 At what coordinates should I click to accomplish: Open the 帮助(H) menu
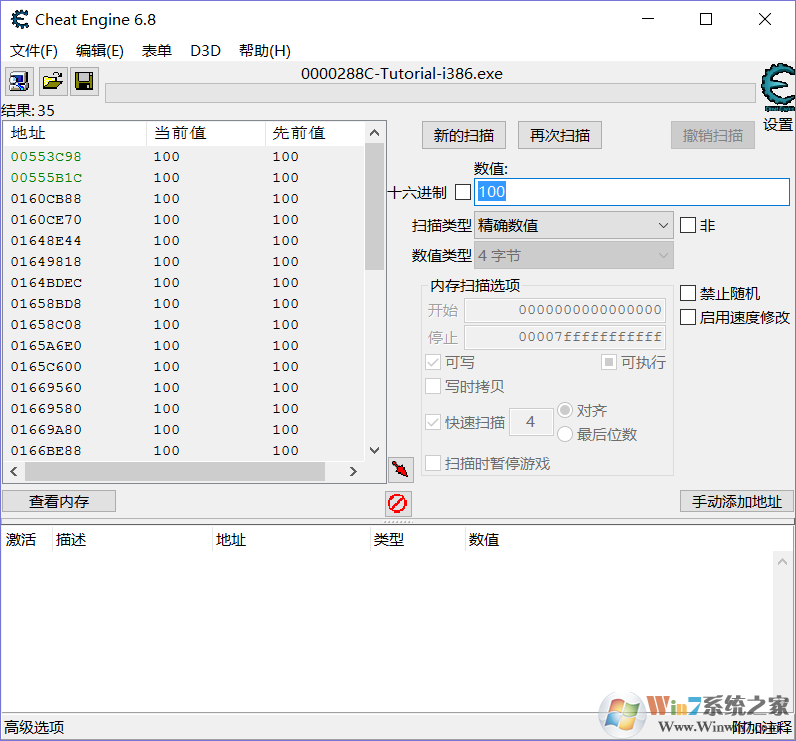click(265, 51)
